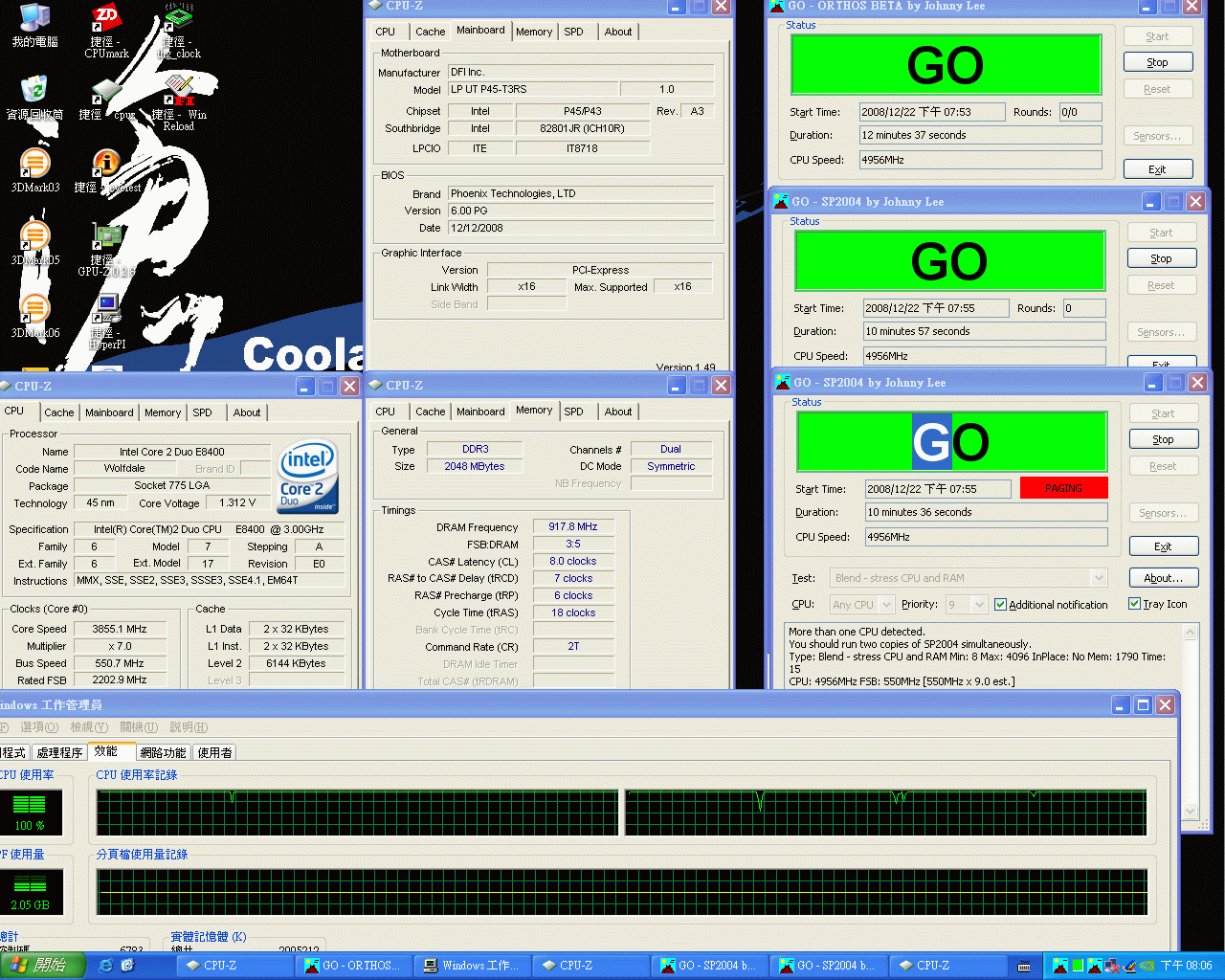
Task: Click the DFI Inc. manufacturer value
Action: 581,72
